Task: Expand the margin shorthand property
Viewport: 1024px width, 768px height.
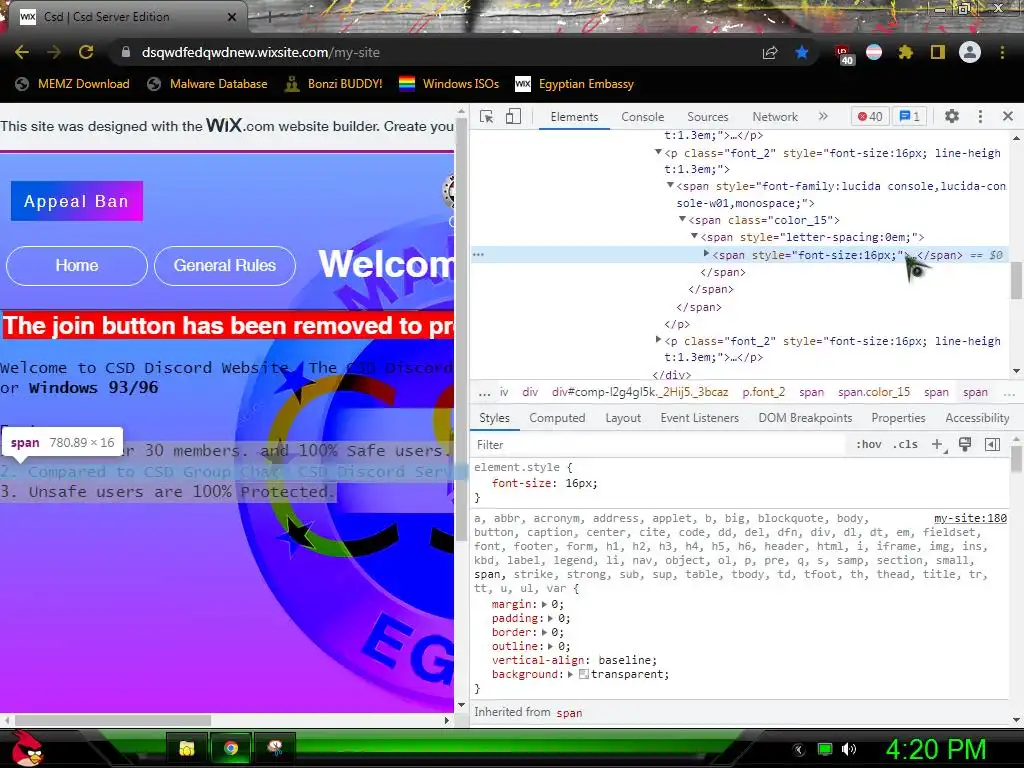Action: pos(544,605)
